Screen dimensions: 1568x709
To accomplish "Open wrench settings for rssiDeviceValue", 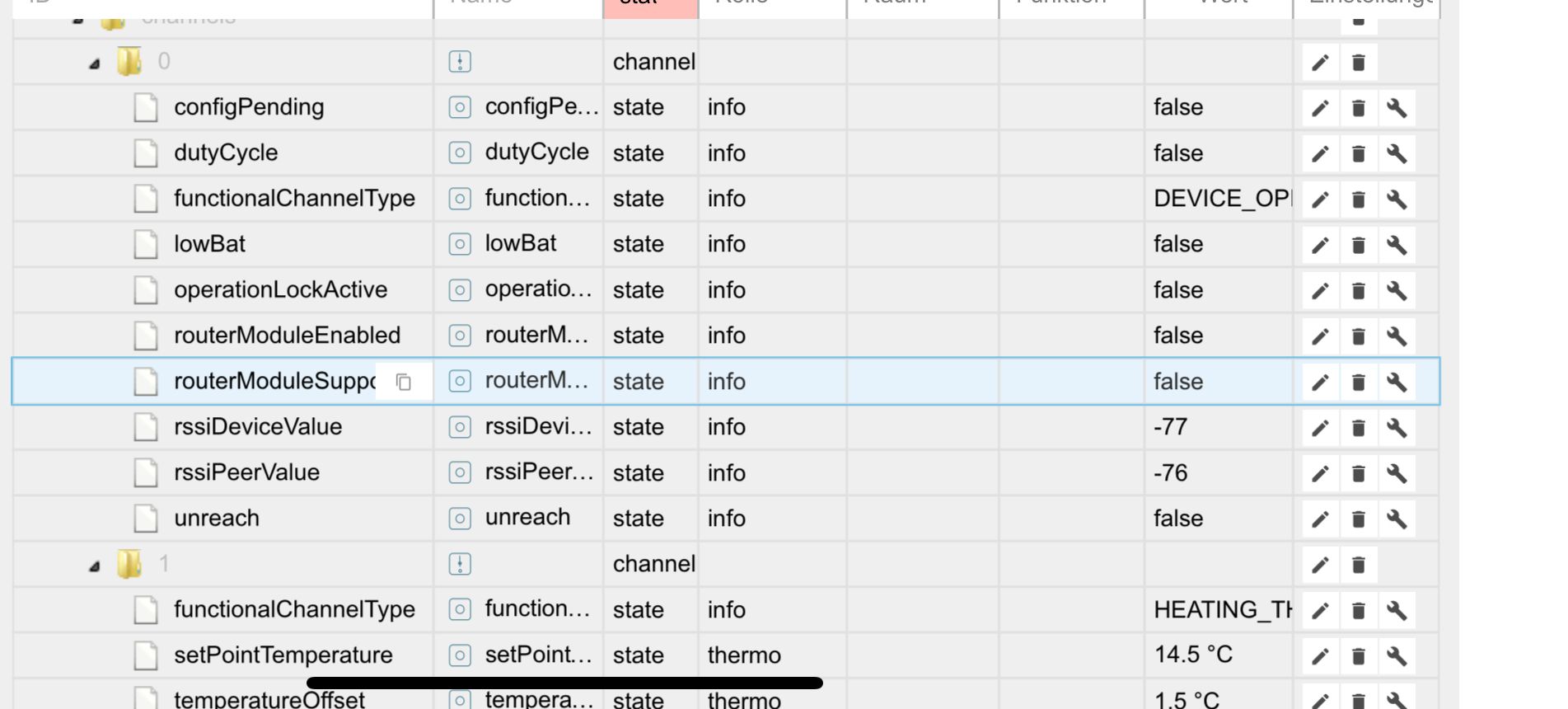I will (x=1397, y=428).
